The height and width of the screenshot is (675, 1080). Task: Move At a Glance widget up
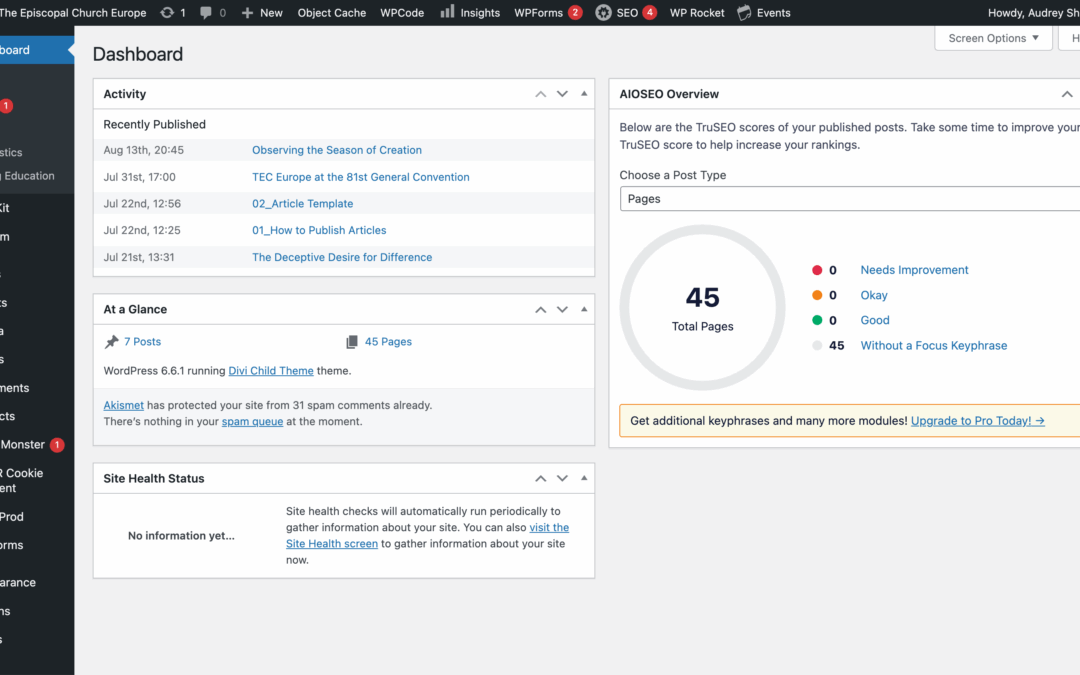pos(541,309)
